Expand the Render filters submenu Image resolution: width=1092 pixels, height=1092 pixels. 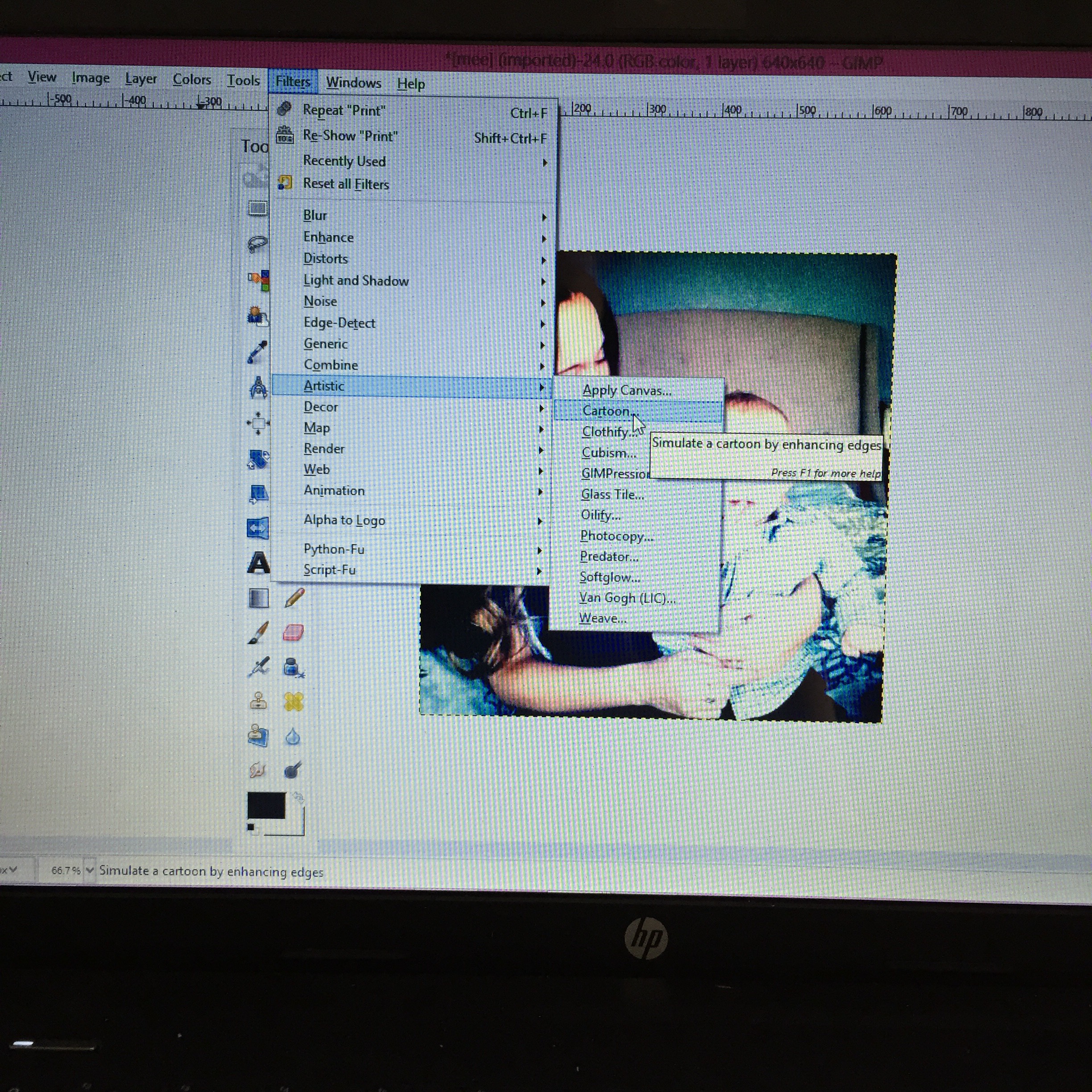click(x=412, y=449)
